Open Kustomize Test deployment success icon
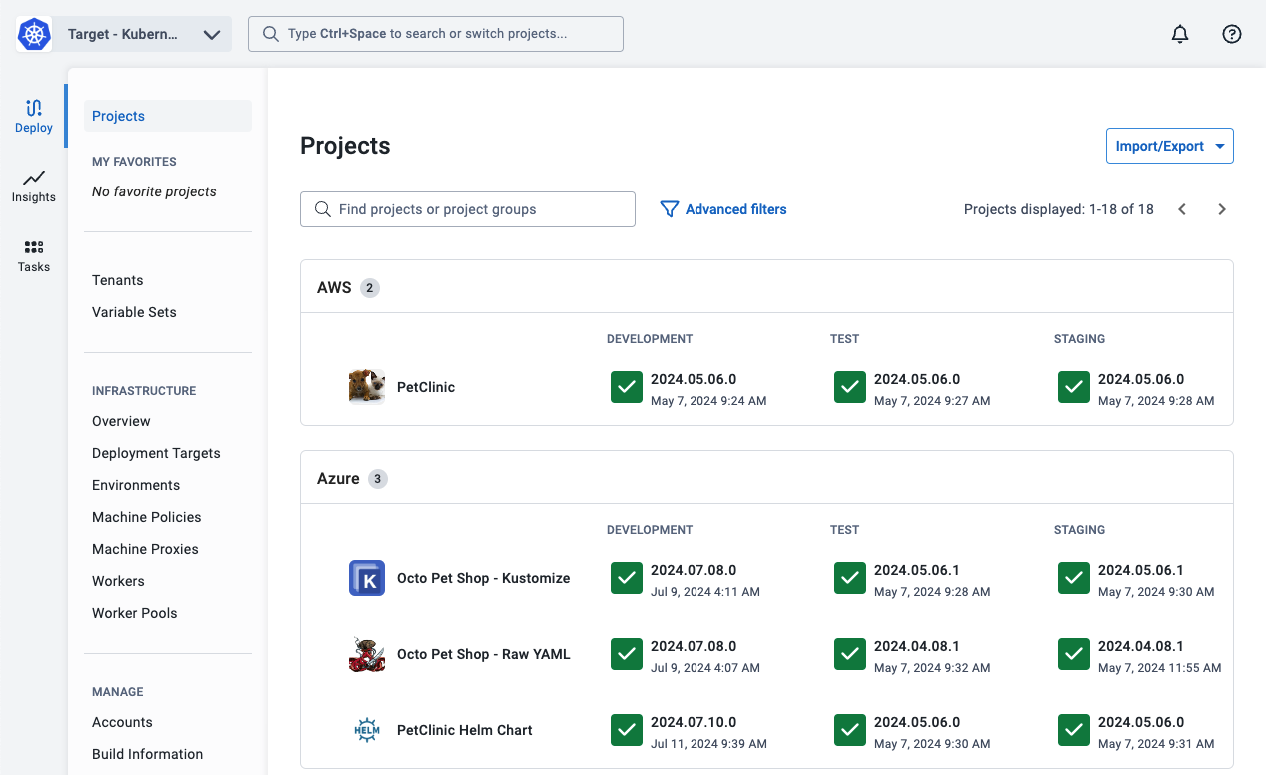 850,578
